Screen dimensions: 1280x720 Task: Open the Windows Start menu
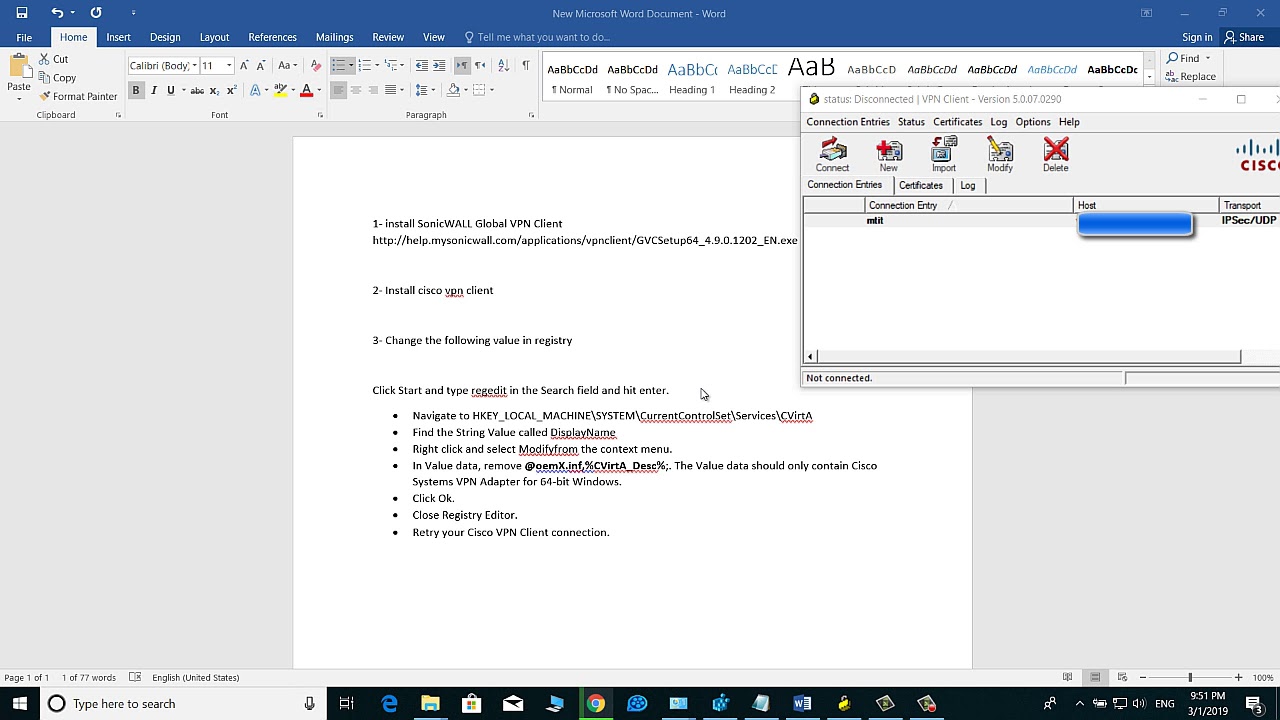tap(19, 704)
